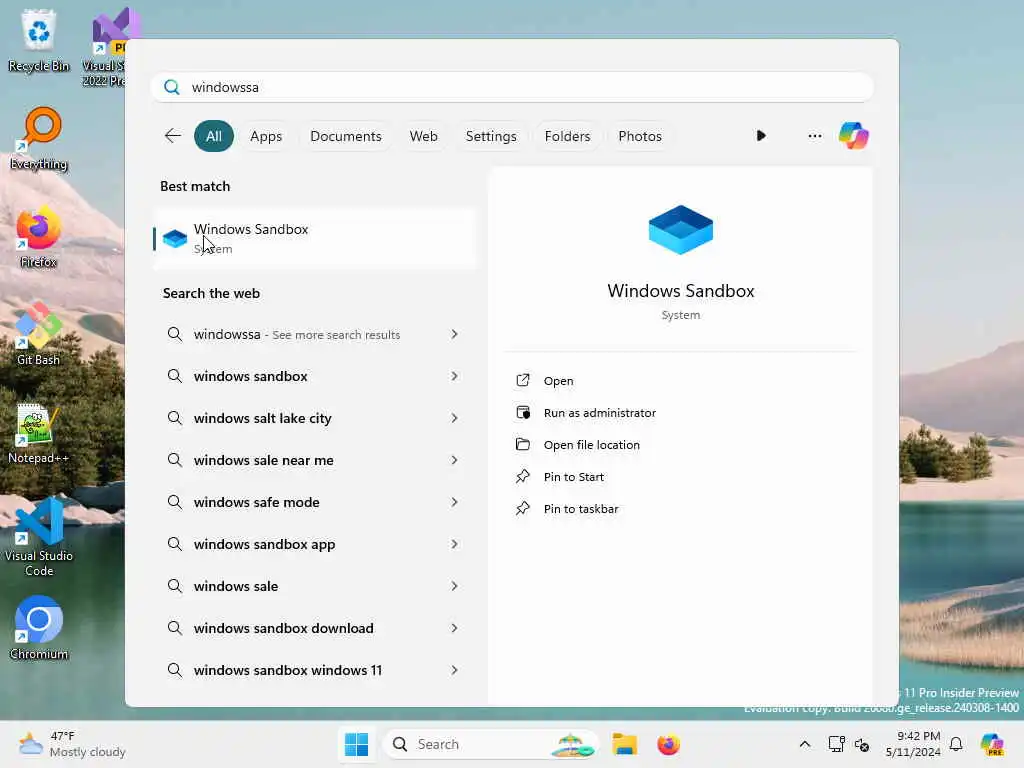Click the taskbar Search box

tap(491, 744)
